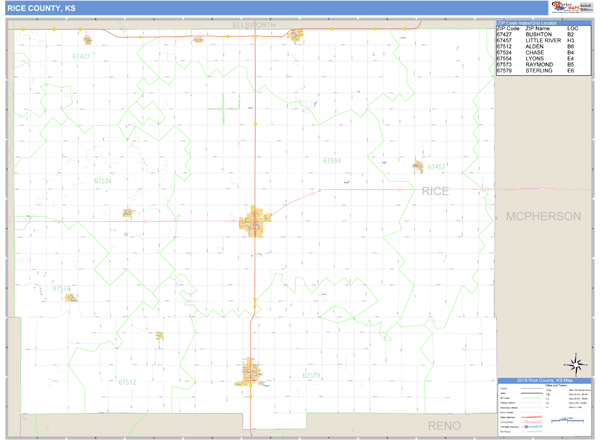Click the ELLSWORTH county label
This screenshot has height=440, width=600.
(254, 25)
